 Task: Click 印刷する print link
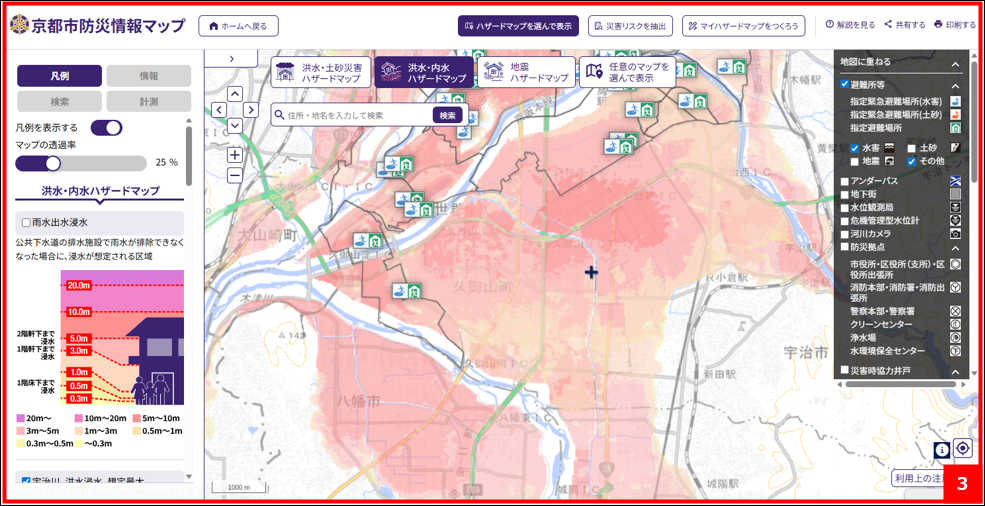tap(955, 25)
